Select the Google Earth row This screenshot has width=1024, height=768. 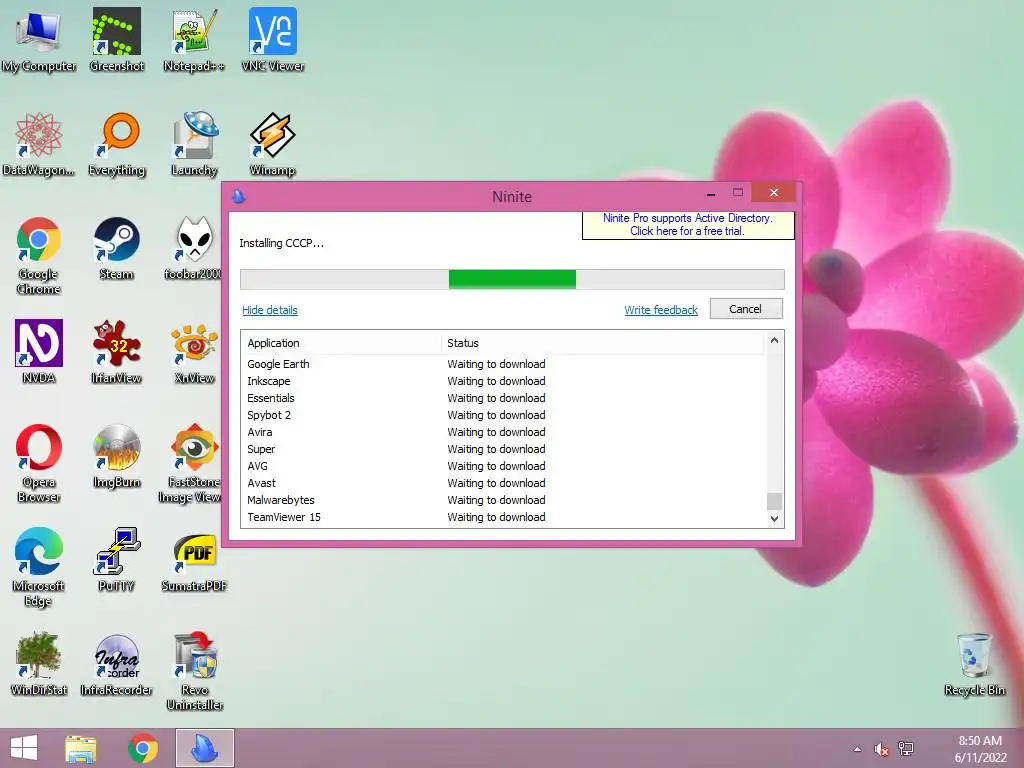tap(504, 364)
